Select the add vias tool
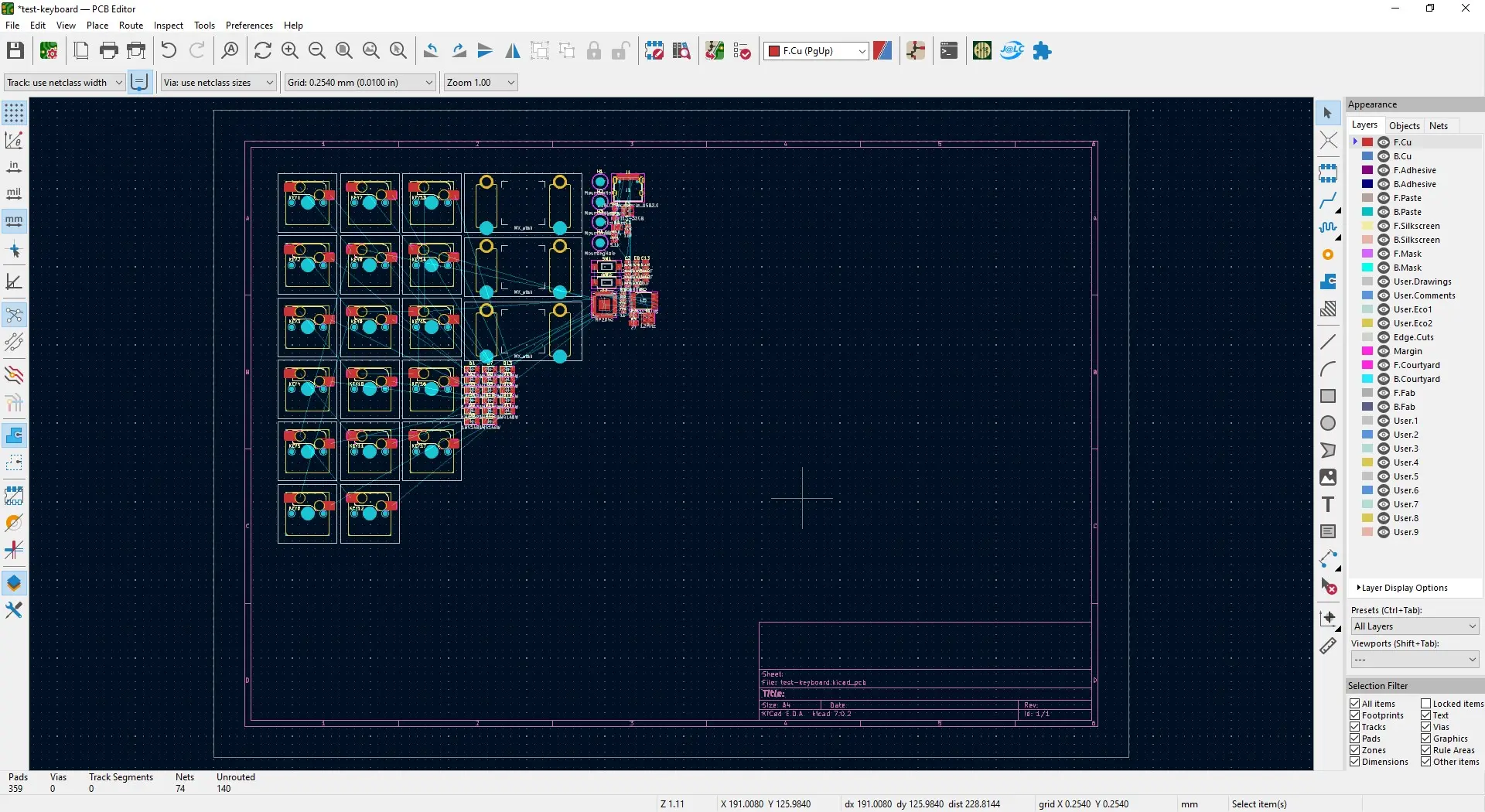 pyautogui.click(x=1328, y=254)
